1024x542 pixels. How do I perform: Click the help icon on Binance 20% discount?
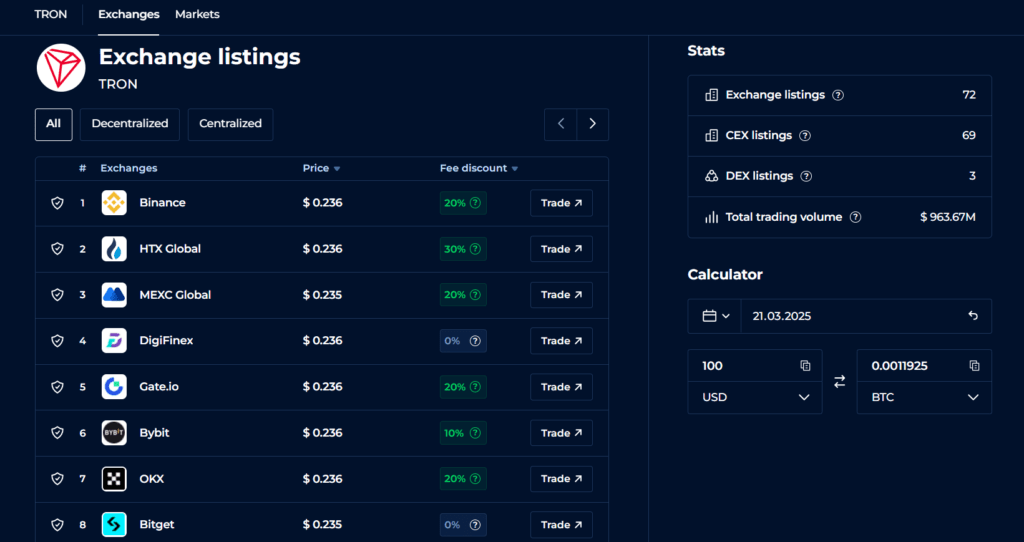tap(475, 203)
